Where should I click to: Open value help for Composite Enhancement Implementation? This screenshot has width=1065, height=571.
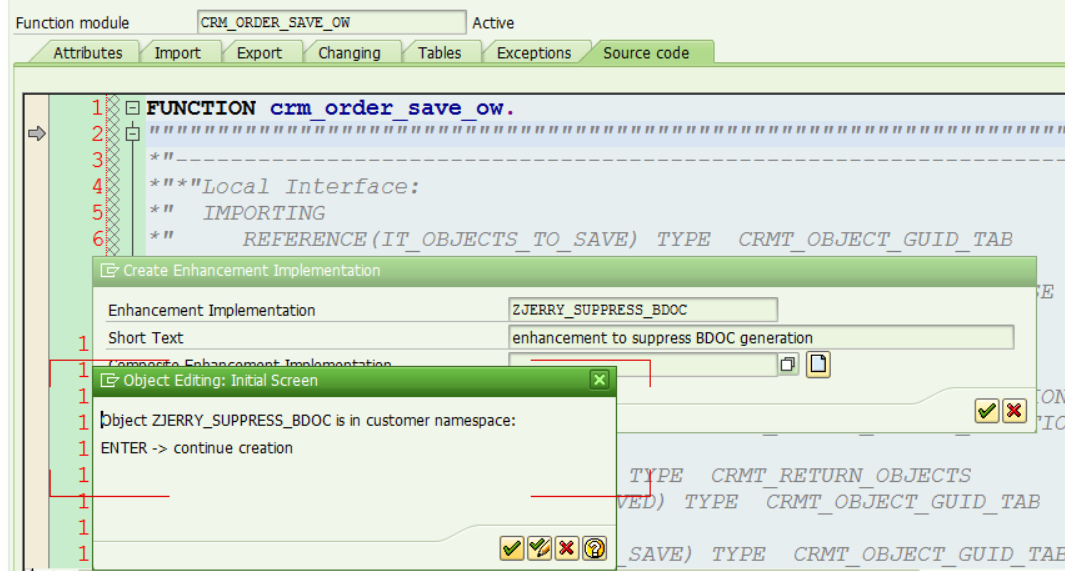(788, 365)
